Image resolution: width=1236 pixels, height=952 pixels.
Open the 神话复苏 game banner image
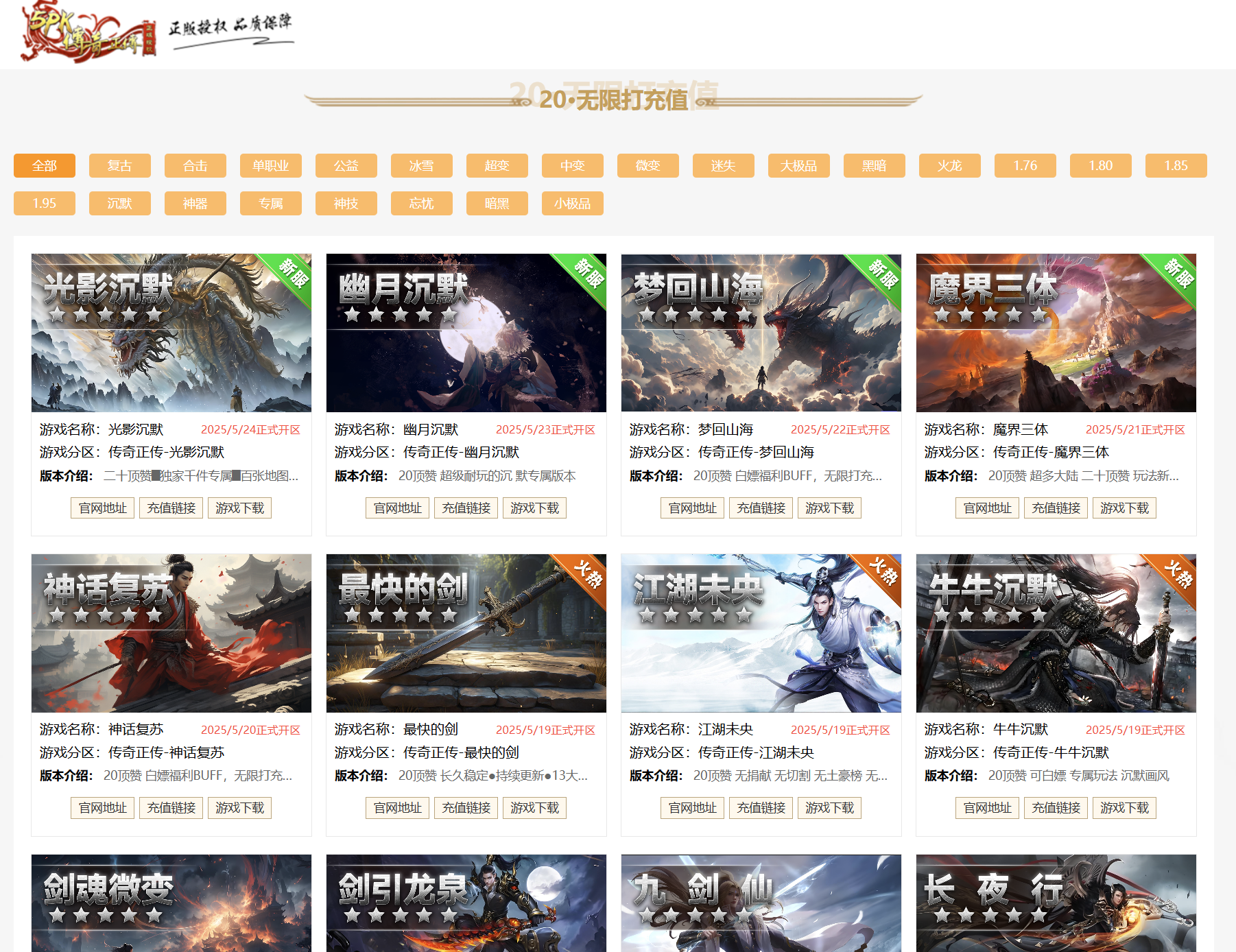[171, 633]
